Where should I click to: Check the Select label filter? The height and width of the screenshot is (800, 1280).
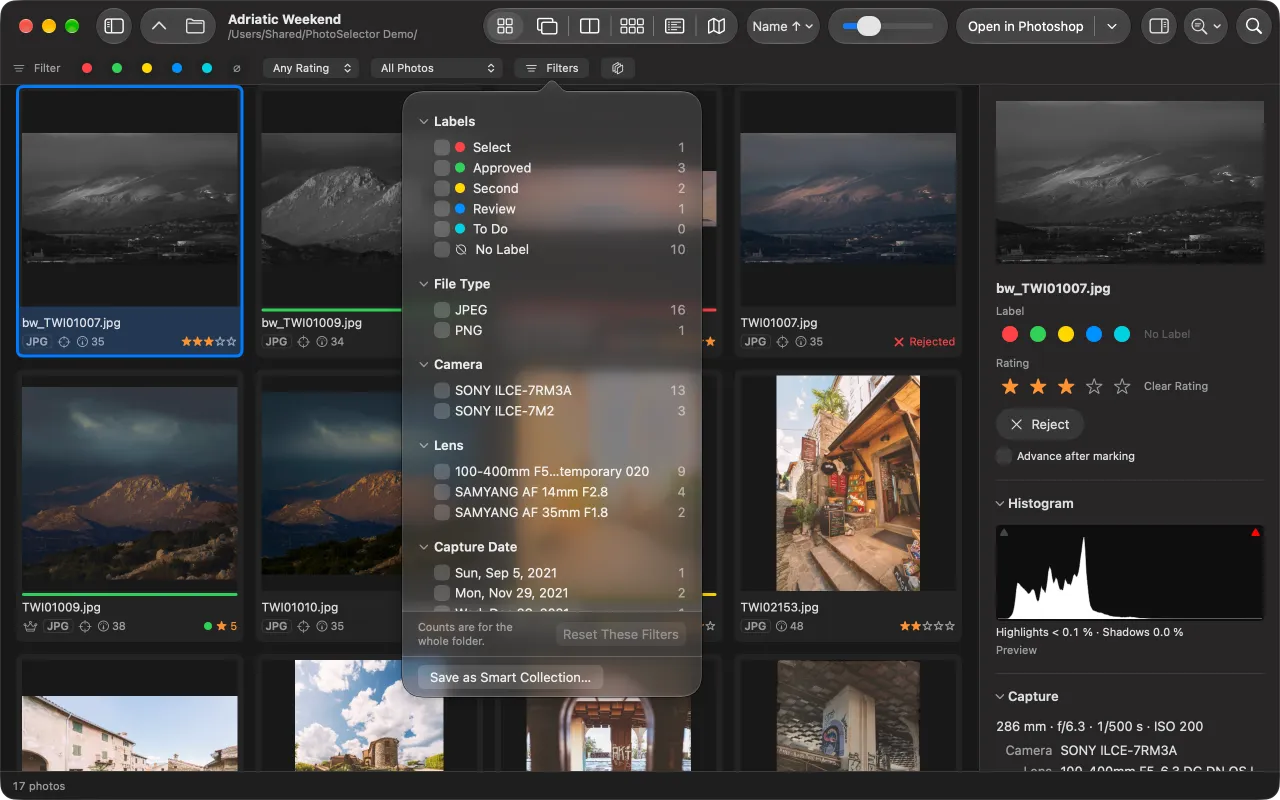442,147
